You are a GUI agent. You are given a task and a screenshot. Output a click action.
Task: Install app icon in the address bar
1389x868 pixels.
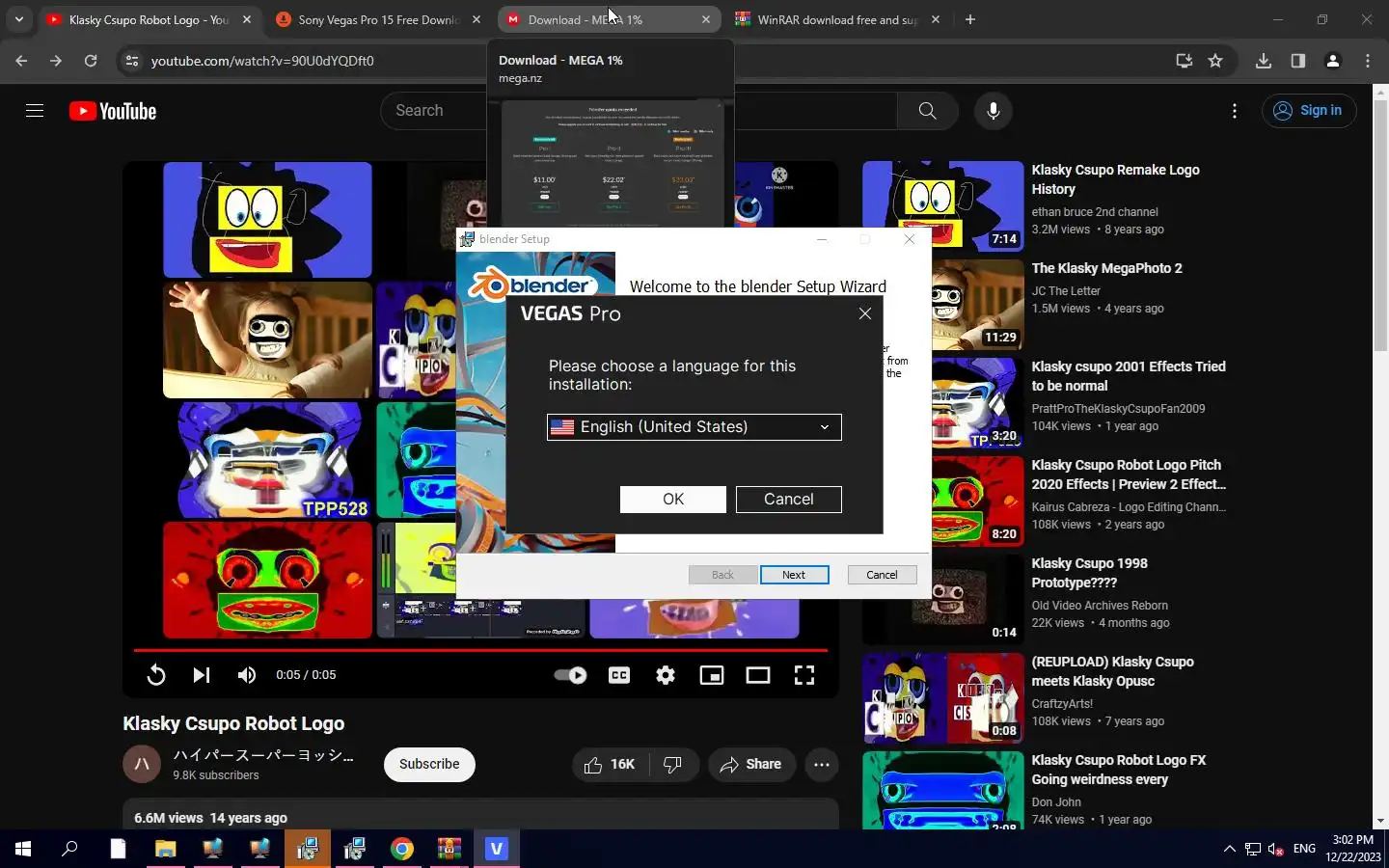click(x=1185, y=61)
